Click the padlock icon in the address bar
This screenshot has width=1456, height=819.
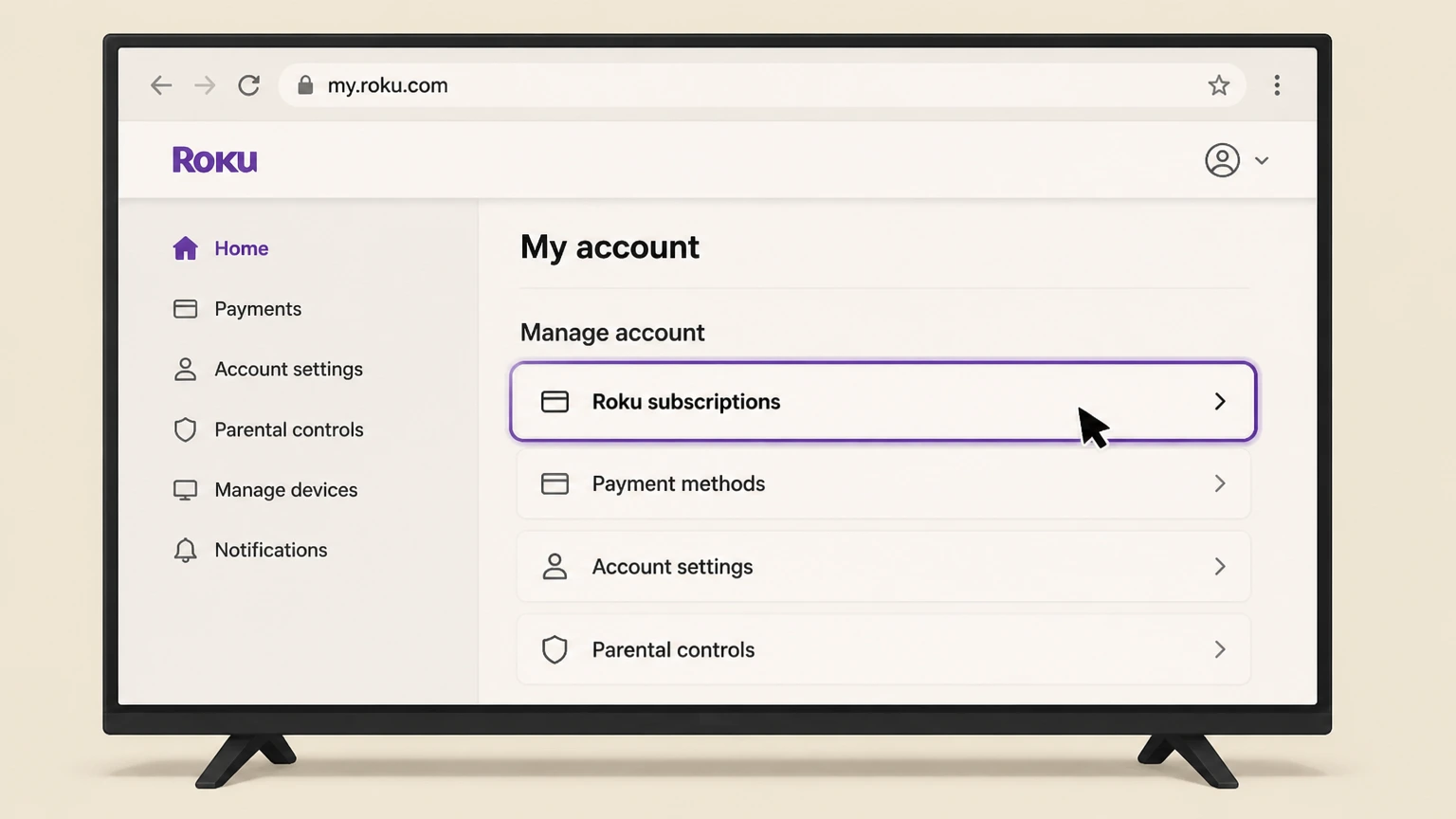(x=305, y=85)
